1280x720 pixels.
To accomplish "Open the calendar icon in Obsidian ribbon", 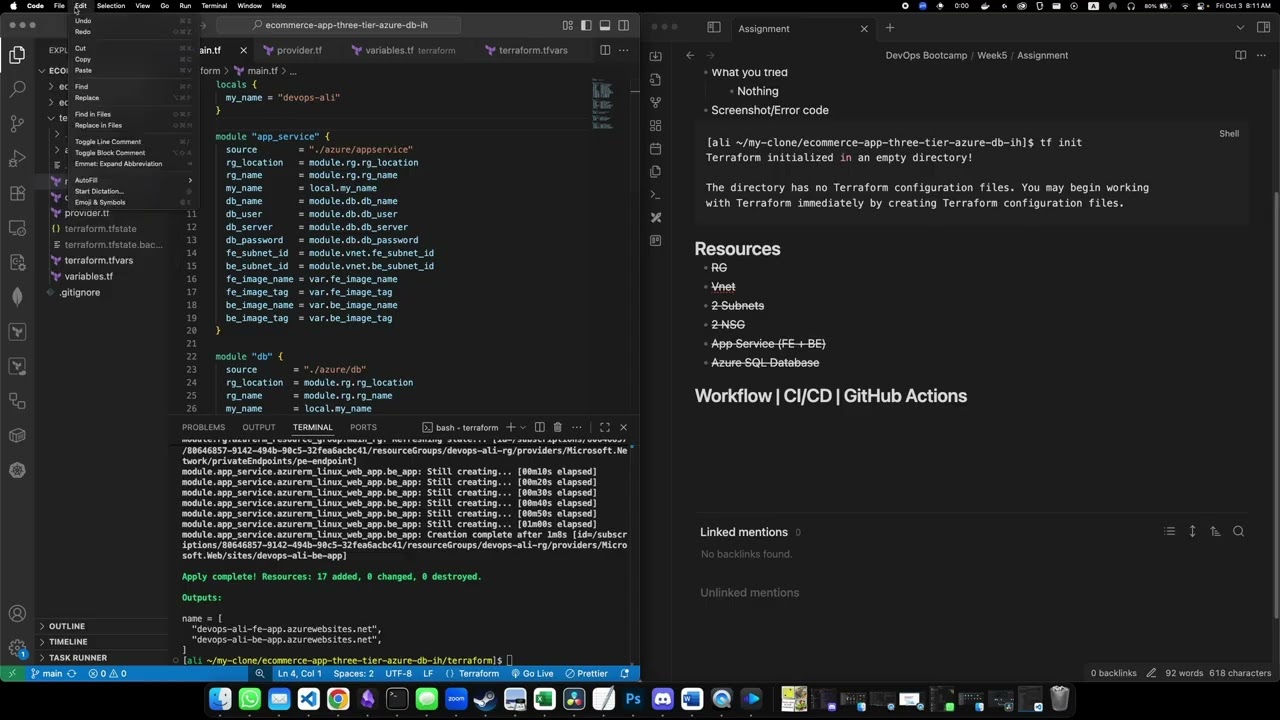I will (656, 148).
